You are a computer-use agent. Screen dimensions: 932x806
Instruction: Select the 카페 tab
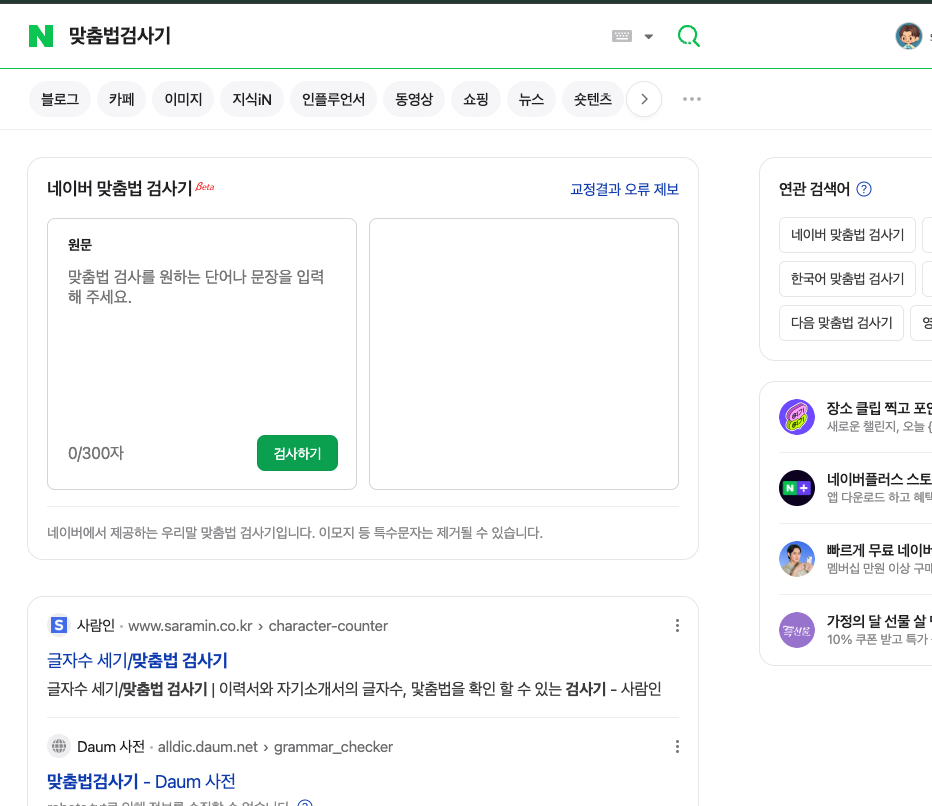[121, 99]
